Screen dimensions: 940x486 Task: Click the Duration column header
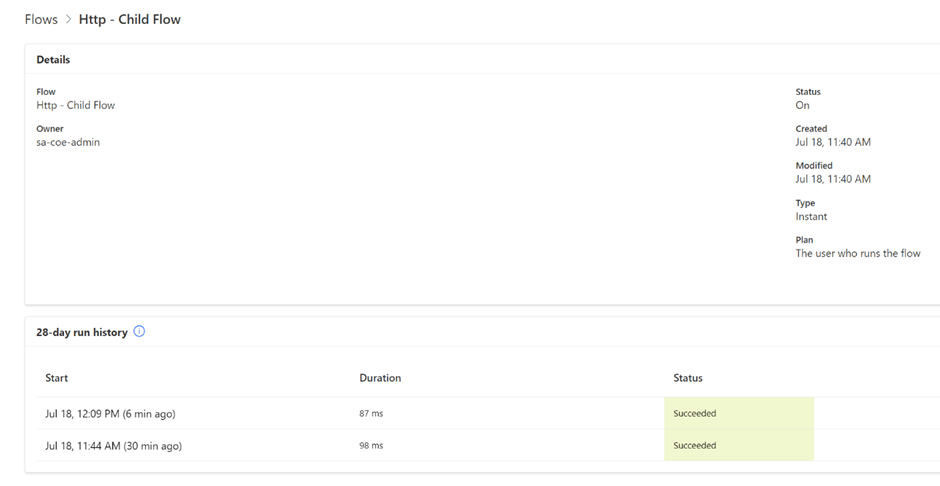tap(380, 378)
